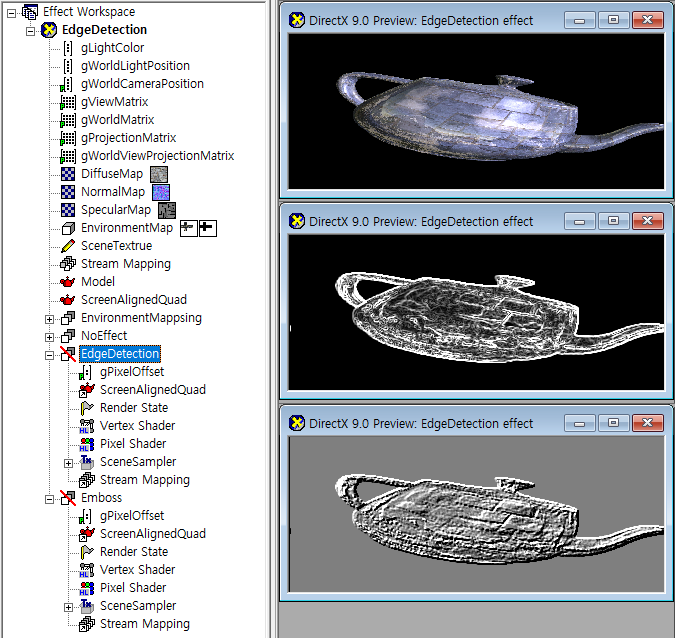The image size is (675, 638).
Task: Select ScreenAlignedQuad reference under Emboss
Action: click(153, 534)
